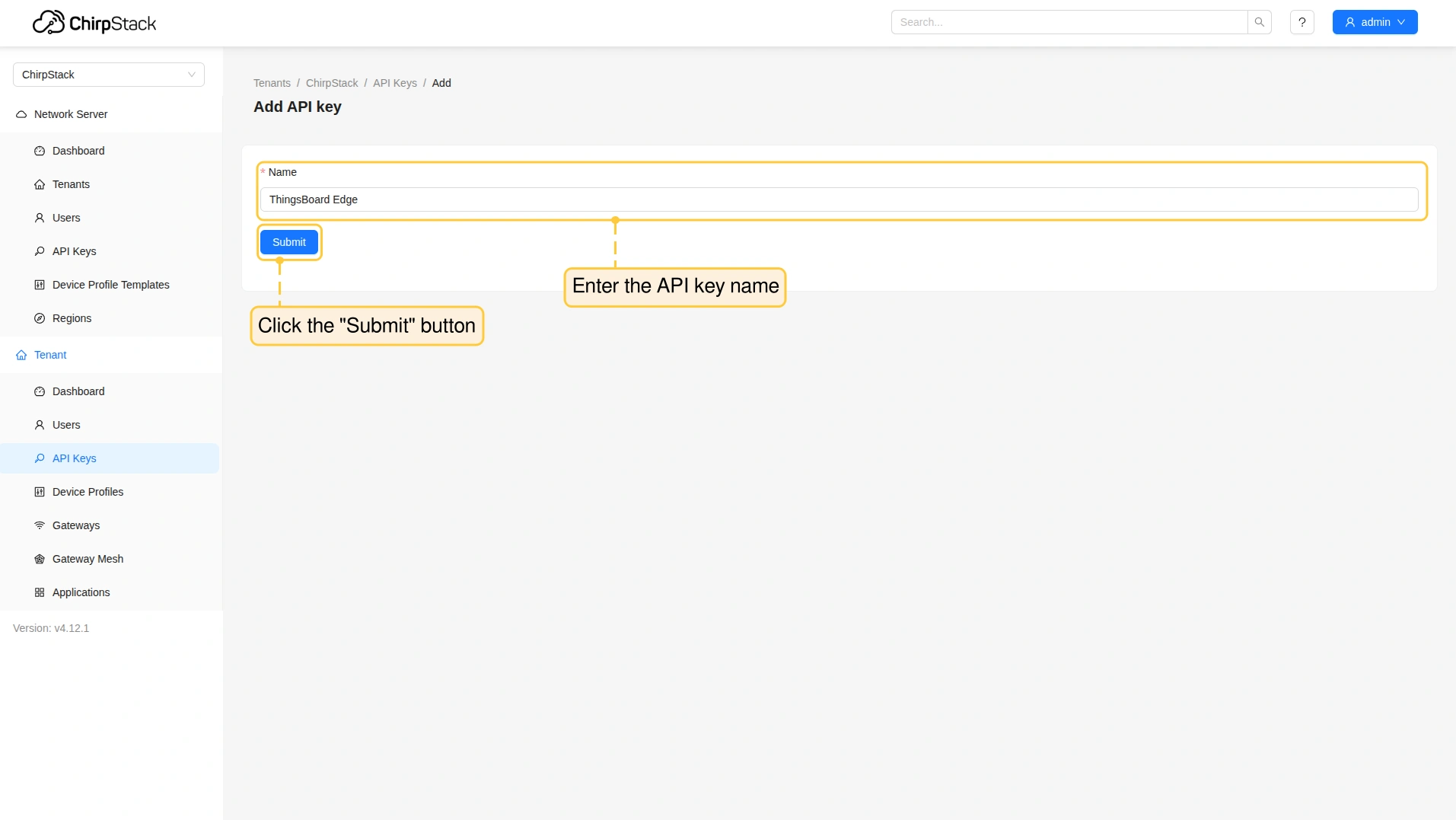Open help via the question mark icon
Screen dimensions: 1456x820
pyautogui.click(x=1301, y=22)
